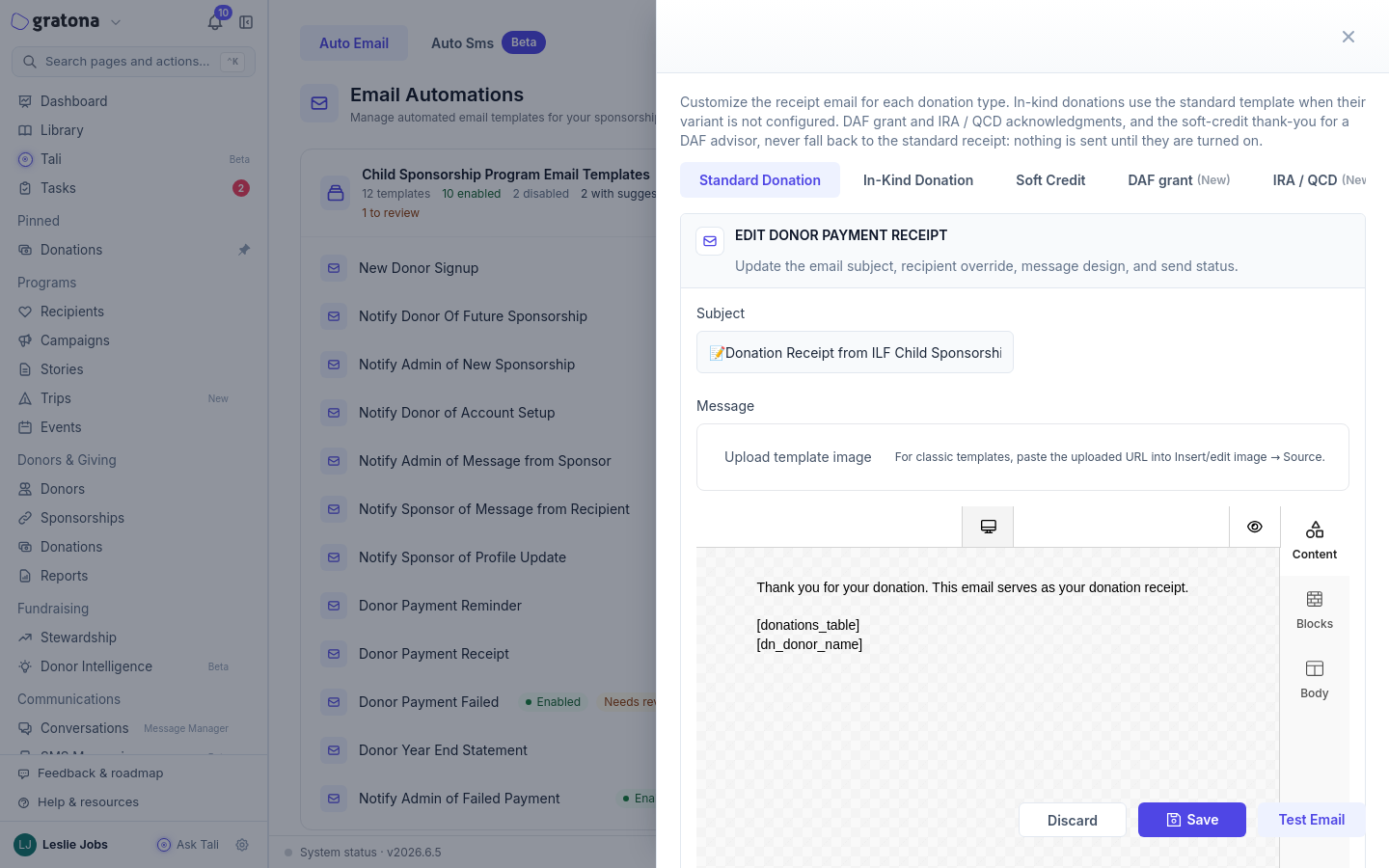Click Upload template image
The width and height of the screenshot is (1389, 868).
798,457
